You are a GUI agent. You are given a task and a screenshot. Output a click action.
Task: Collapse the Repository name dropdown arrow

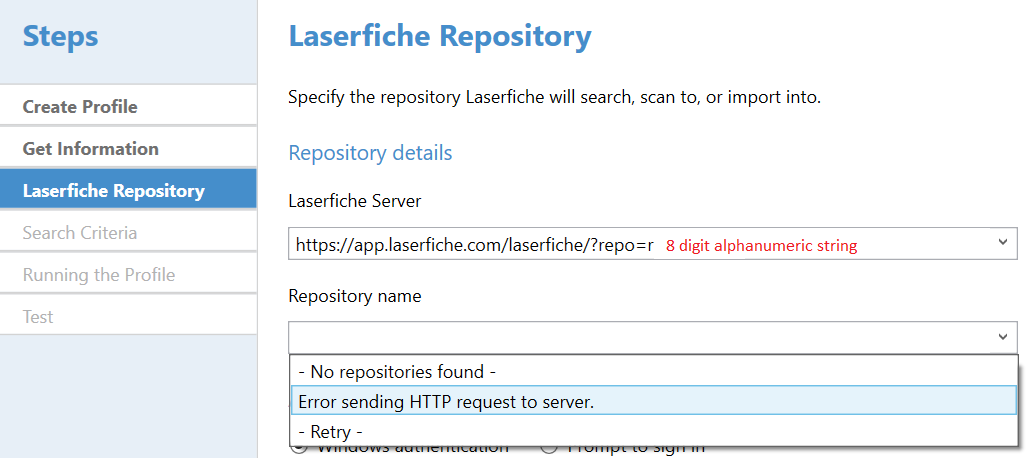pos(1002,337)
